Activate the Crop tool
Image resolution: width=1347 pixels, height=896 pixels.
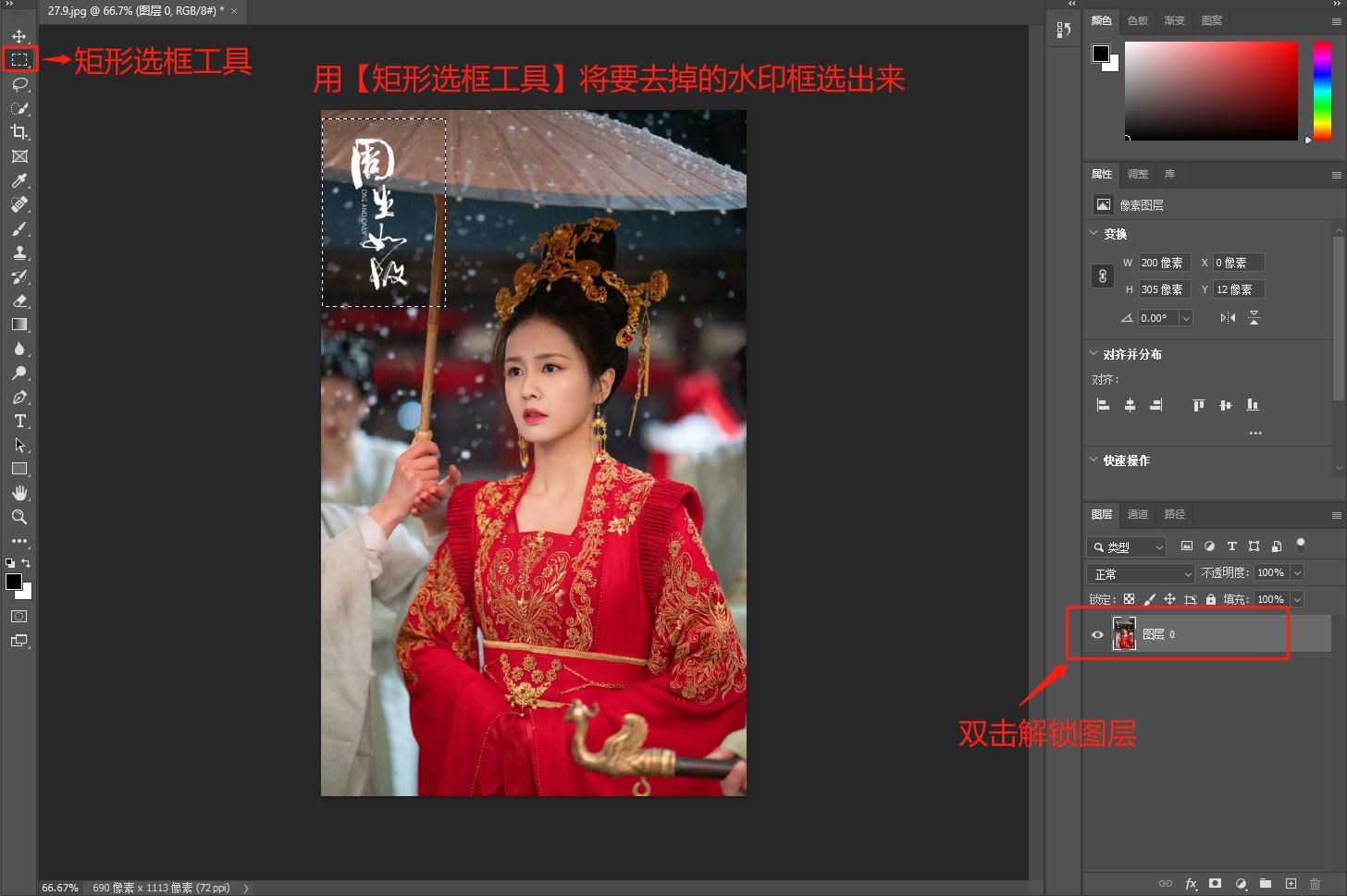pos(20,132)
